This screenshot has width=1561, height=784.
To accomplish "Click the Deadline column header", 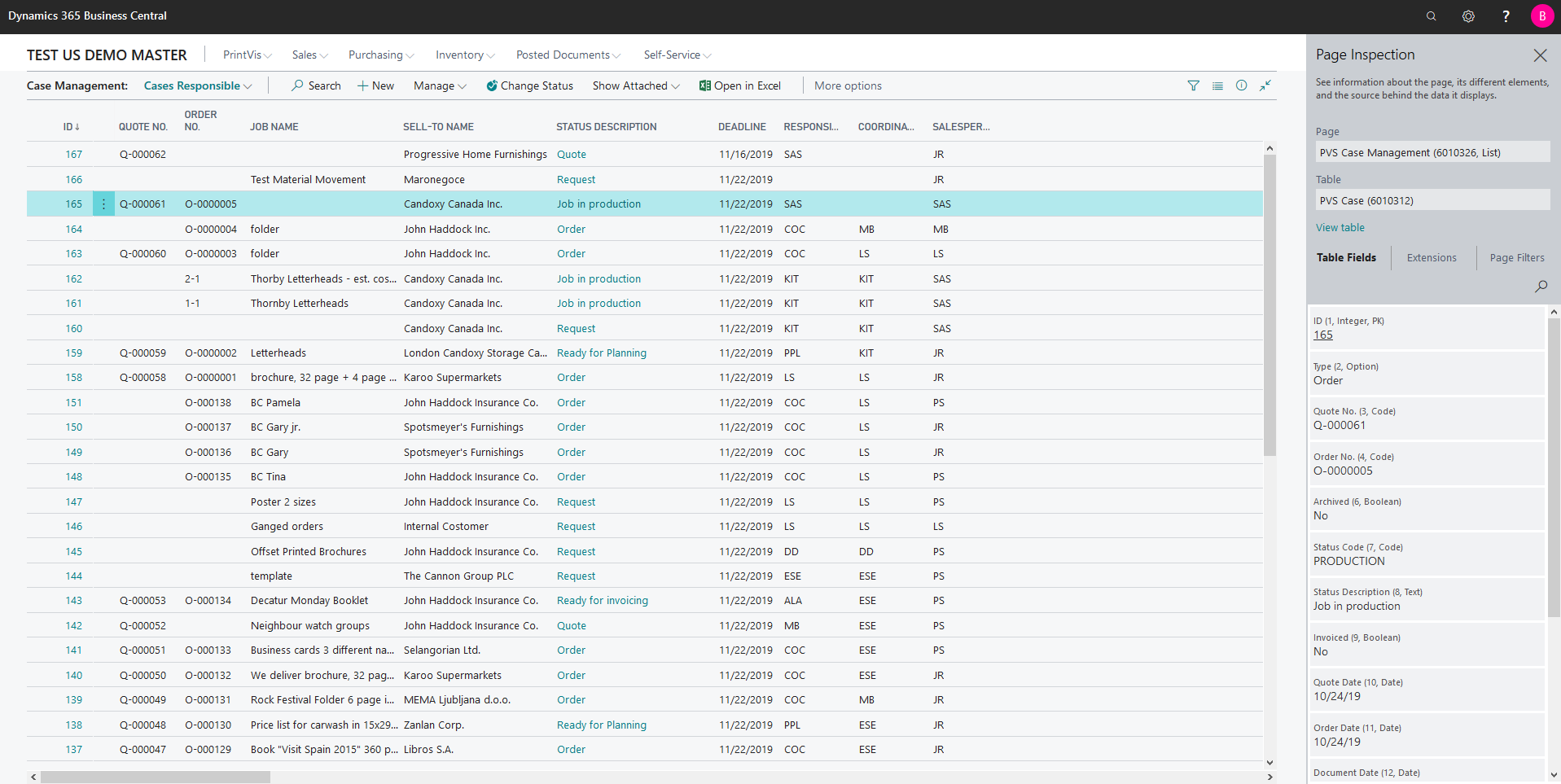I will click(x=742, y=127).
